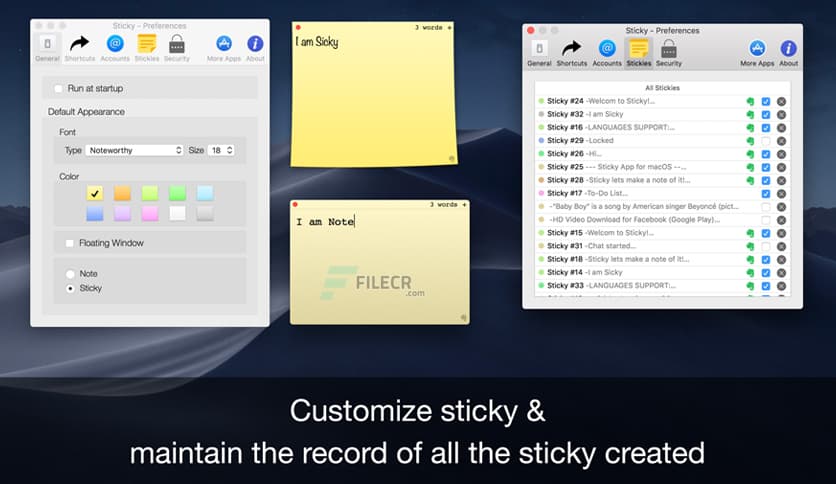836x484 pixels.
Task: Delete Sticky #17 with its X icon
Action: point(781,194)
